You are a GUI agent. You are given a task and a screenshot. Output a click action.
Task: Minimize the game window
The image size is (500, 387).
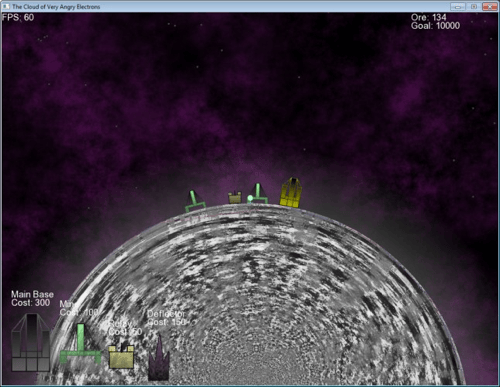coord(458,6)
